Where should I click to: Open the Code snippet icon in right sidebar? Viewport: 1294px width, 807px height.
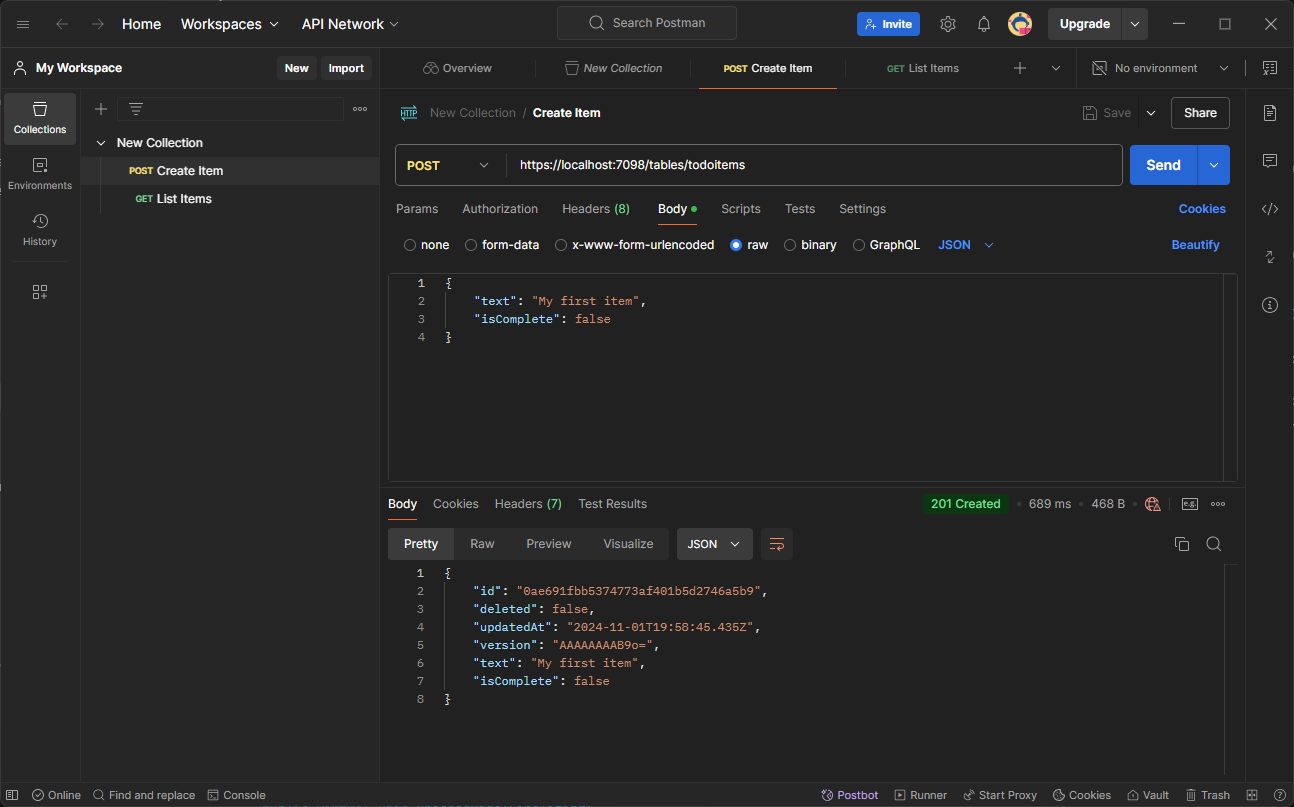click(x=1270, y=209)
